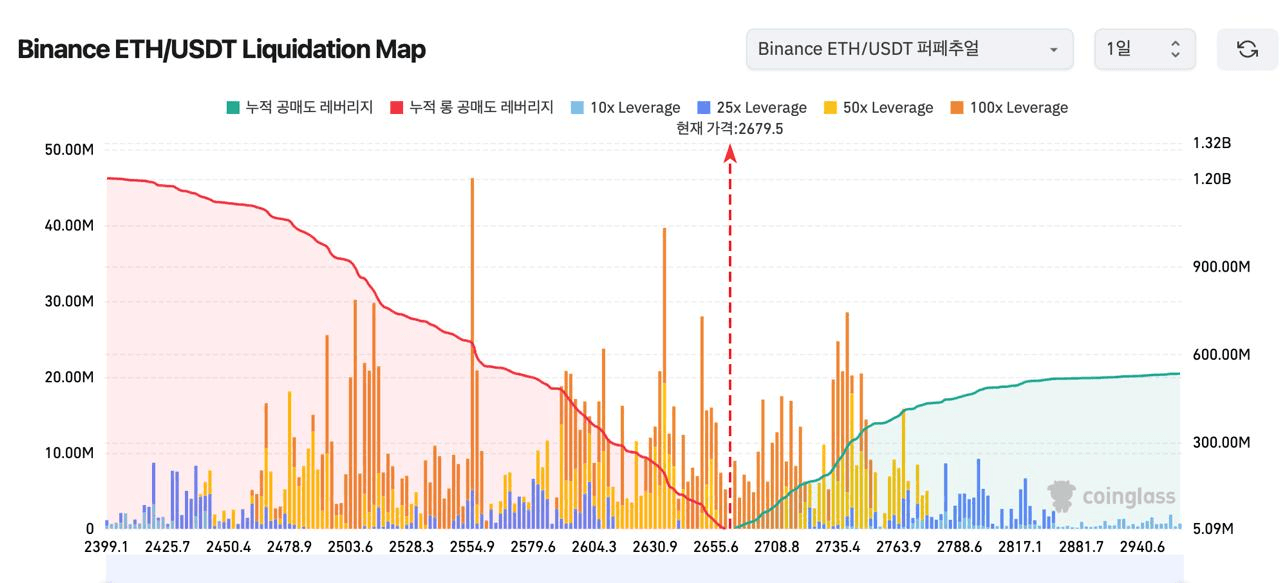Click the 5.09M right axis label
Screen dimensions: 1280x583
point(1215,529)
